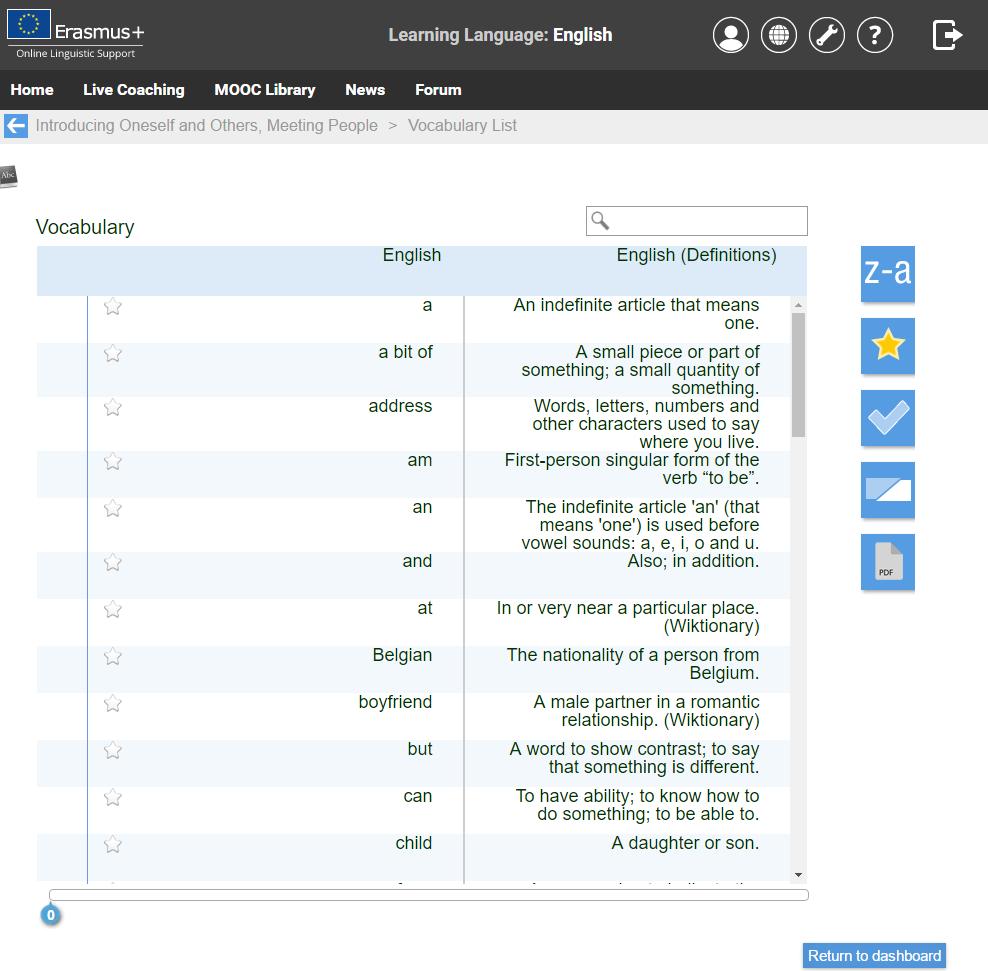Viewport: 988px width, 971px height.
Task: Star the word 'but'
Action: (x=113, y=750)
